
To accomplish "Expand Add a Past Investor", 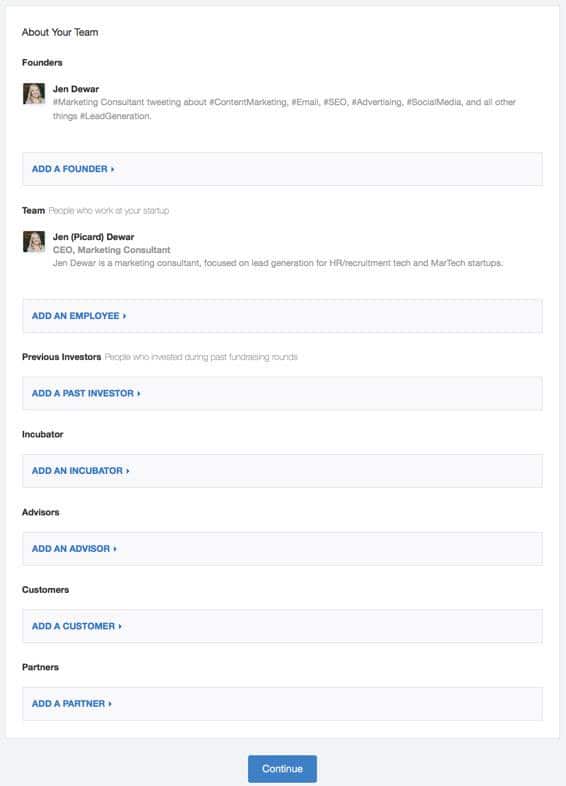I will [282, 394].
